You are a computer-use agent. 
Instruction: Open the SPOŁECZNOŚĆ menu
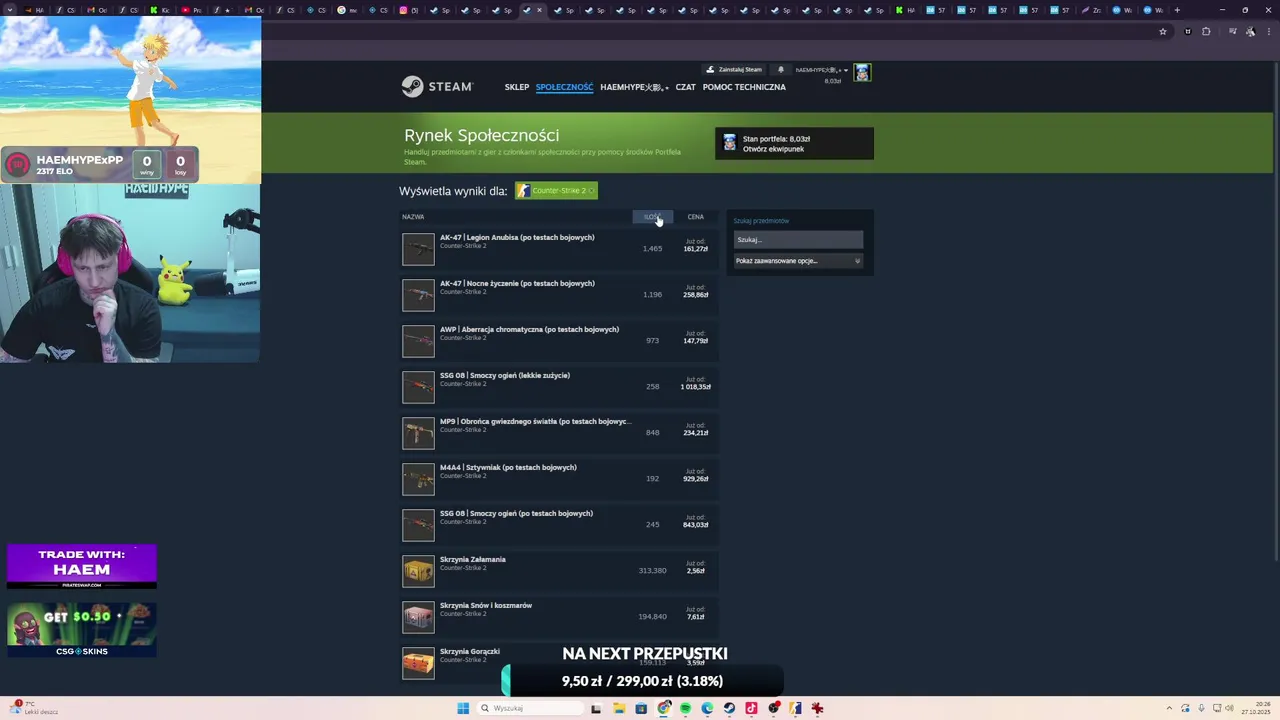(x=564, y=87)
